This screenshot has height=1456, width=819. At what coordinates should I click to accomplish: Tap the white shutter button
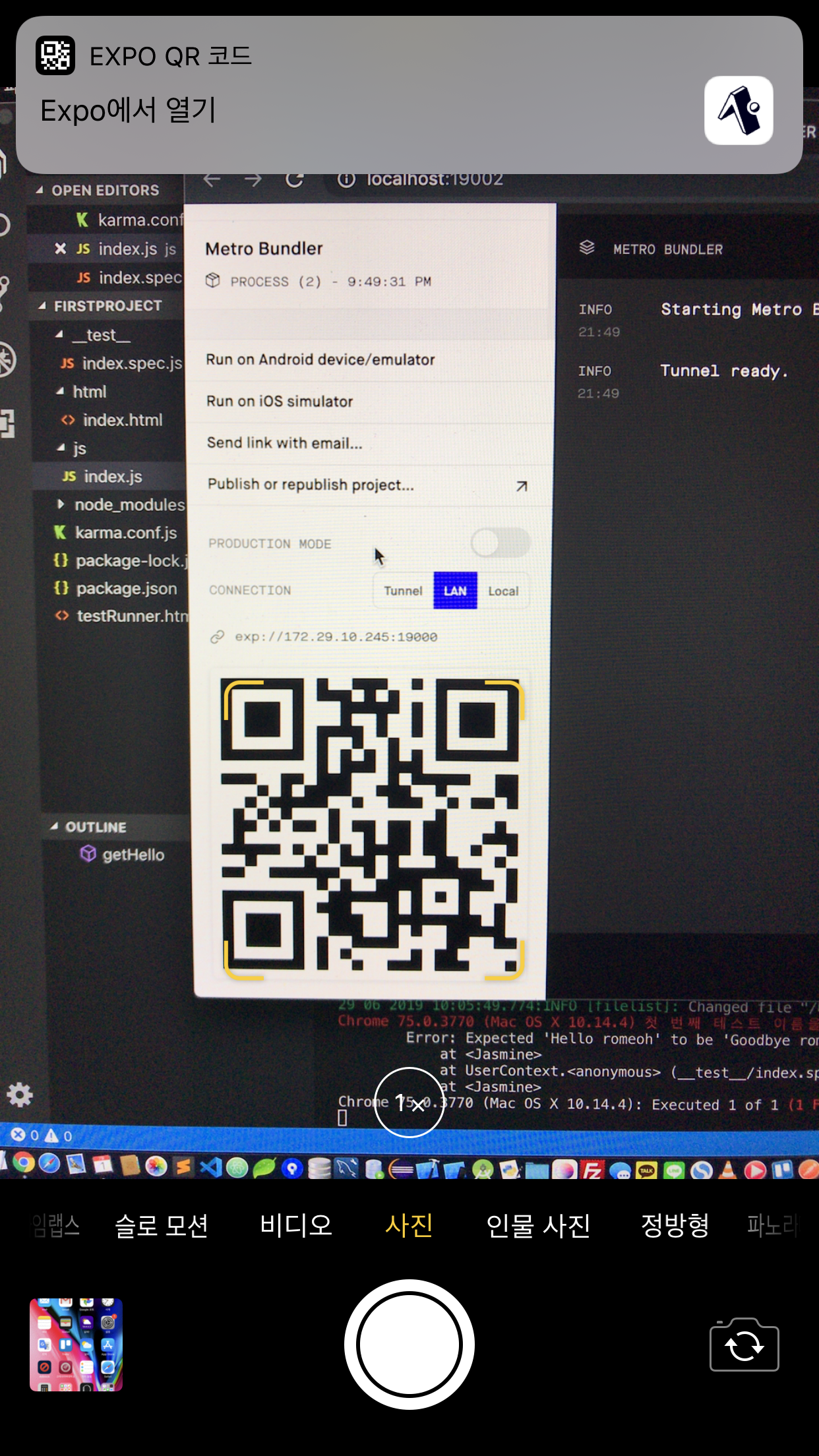pos(409,1345)
